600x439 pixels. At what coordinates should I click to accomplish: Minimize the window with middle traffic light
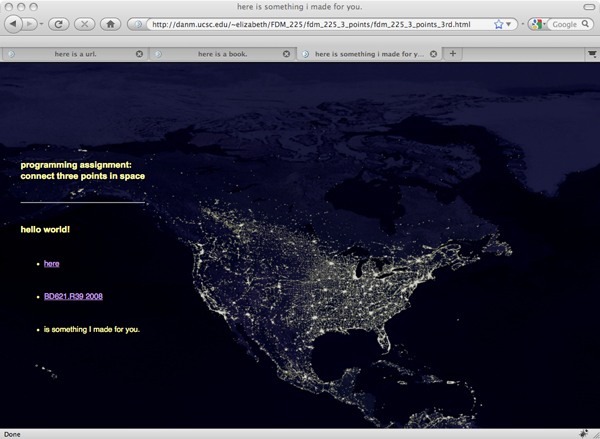point(21,7)
